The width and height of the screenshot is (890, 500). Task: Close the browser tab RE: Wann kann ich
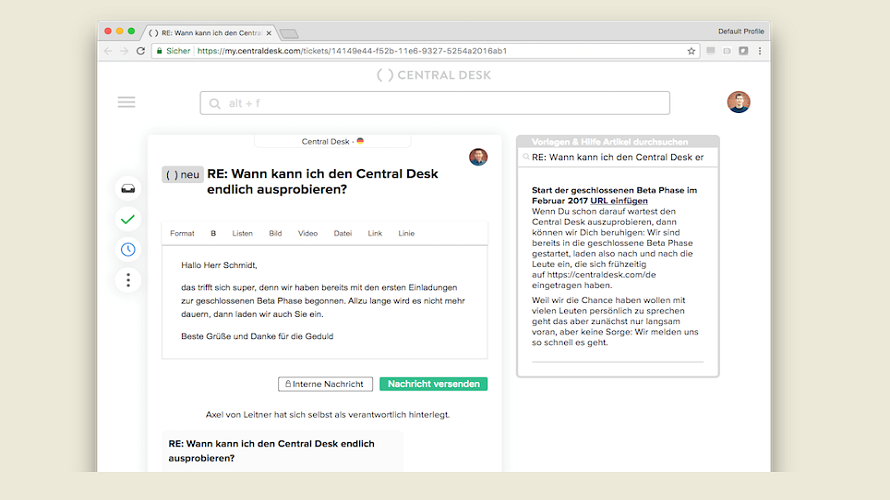(269, 33)
